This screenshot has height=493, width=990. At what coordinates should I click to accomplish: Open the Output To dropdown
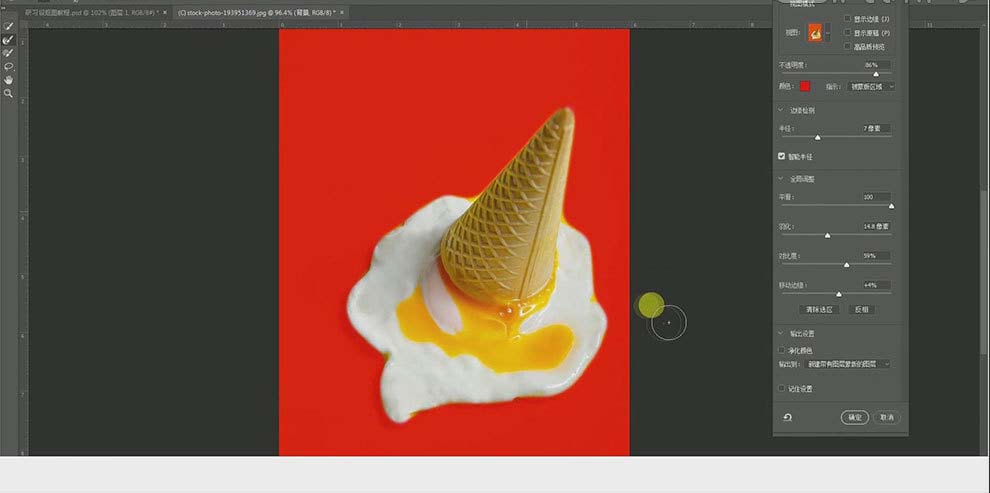click(x=847, y=364)
